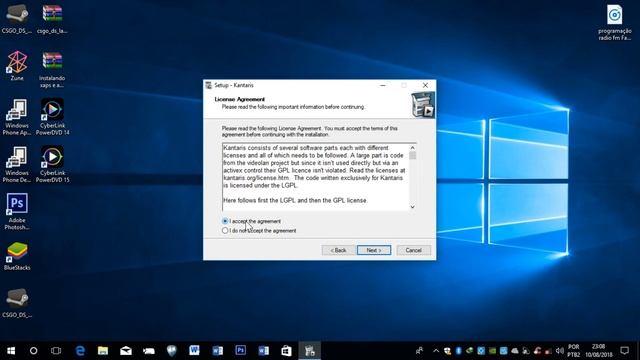Select the csgo_ds_la... archive on desktop
This screenshot has width=640, height=360.
coord(52,19)
